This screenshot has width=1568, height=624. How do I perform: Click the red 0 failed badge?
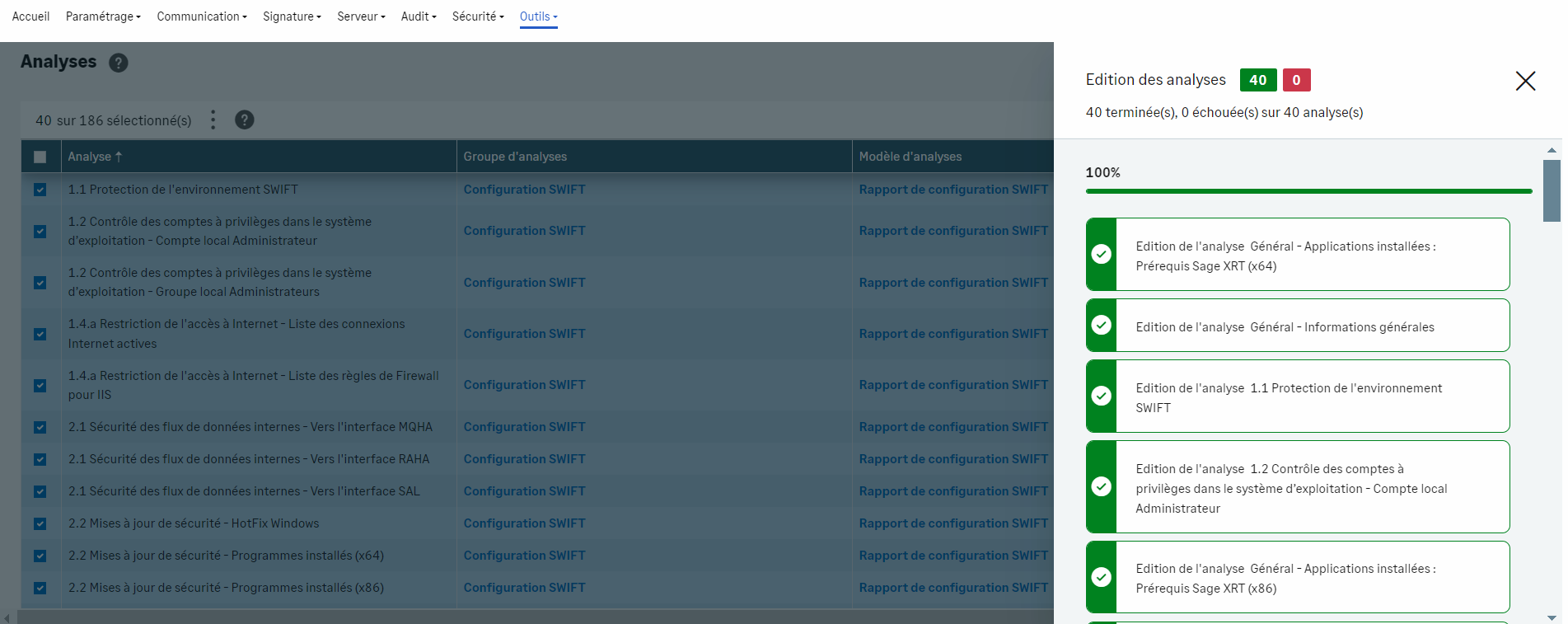pyautogui.click(x=1296, y=80)
